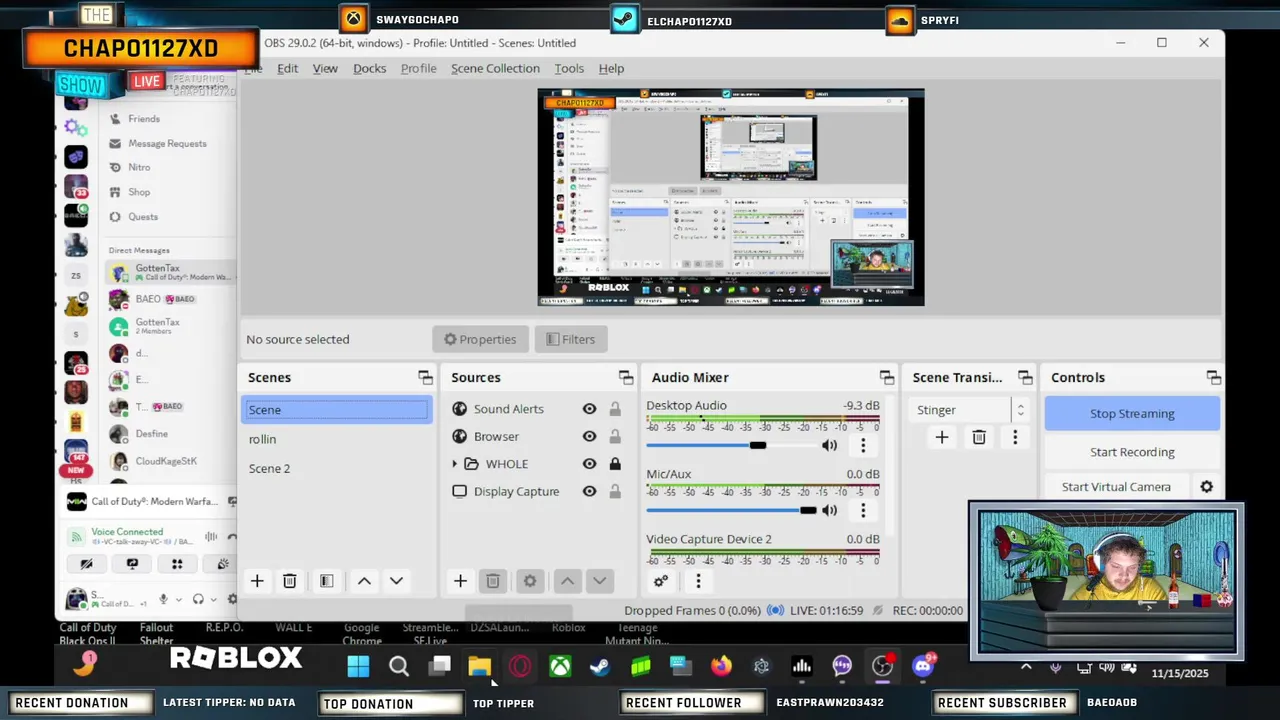The width and height of the screenshot is (1280, 720).
Task: Click Start Recording button
Action: tap(1132, 452)
